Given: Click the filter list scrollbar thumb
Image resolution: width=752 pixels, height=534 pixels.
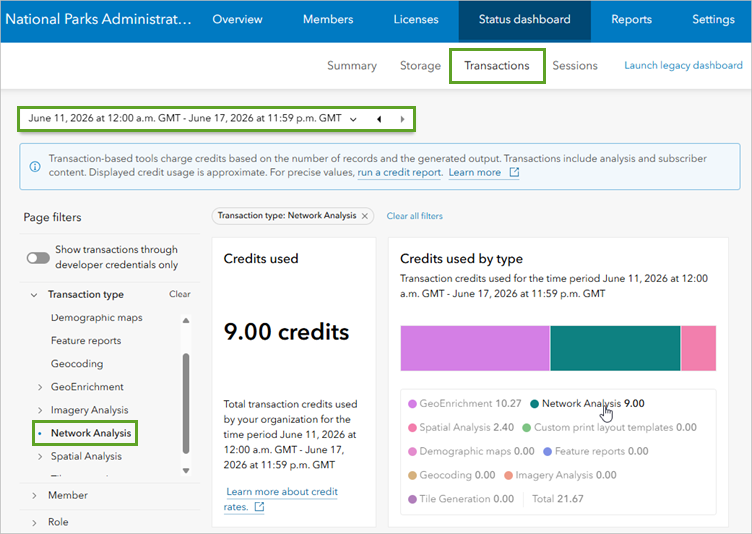Looking at the screenshot, I should pos(186,403).
